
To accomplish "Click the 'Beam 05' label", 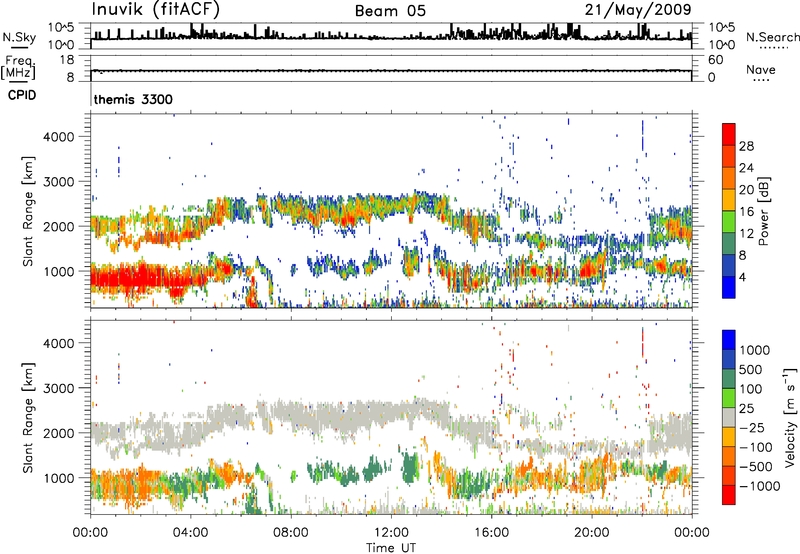I will [390, 11].
